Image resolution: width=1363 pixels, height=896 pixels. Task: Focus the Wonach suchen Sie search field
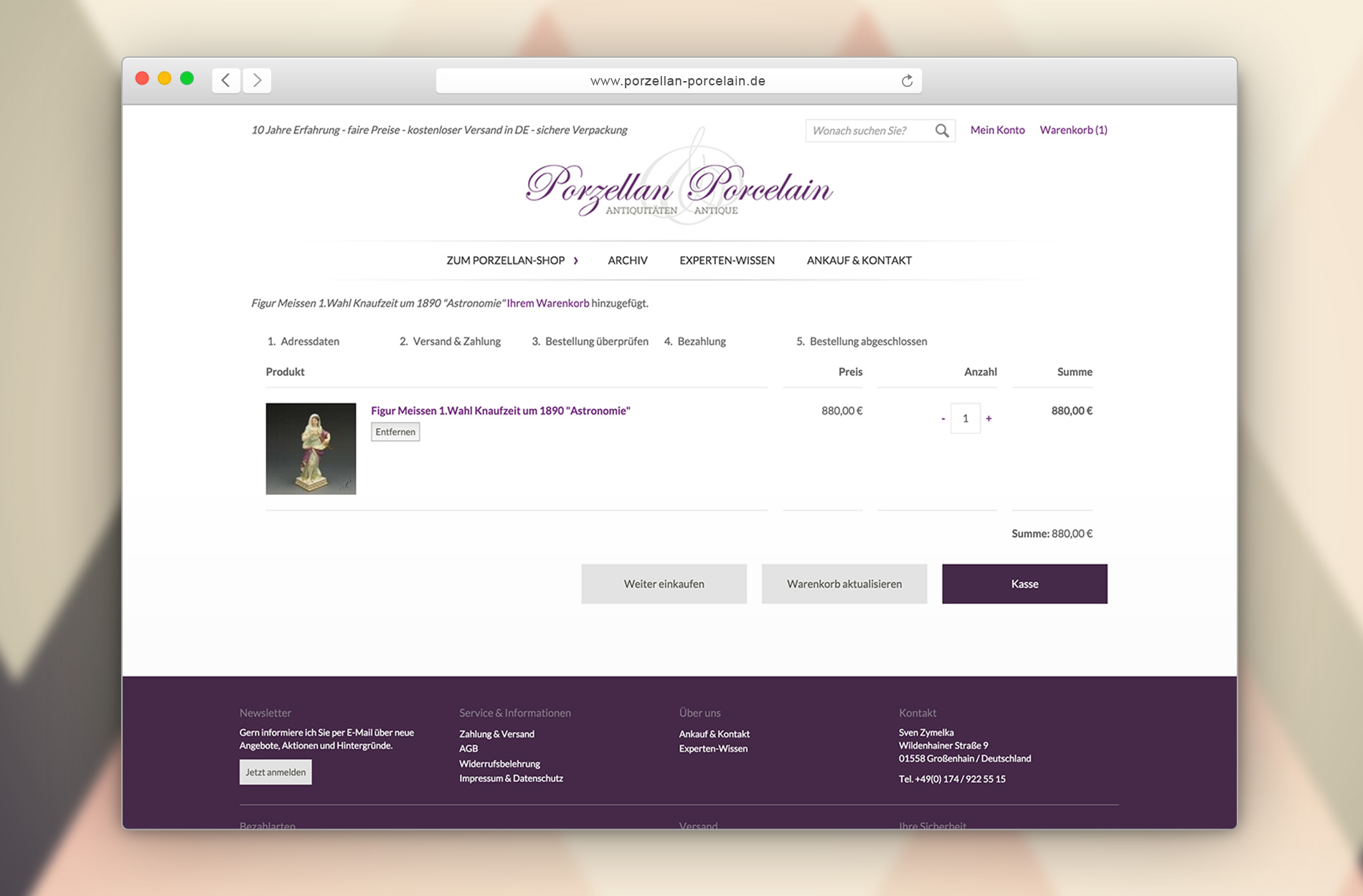pyautogui.click(x=869, y=131)
